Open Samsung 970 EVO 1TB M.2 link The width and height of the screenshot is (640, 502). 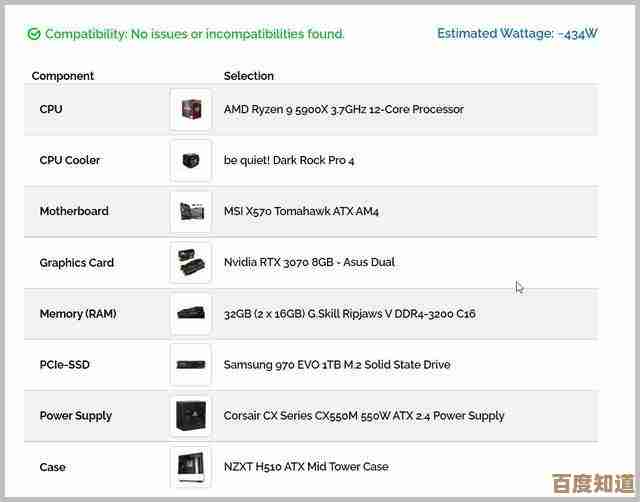point(336,365)
